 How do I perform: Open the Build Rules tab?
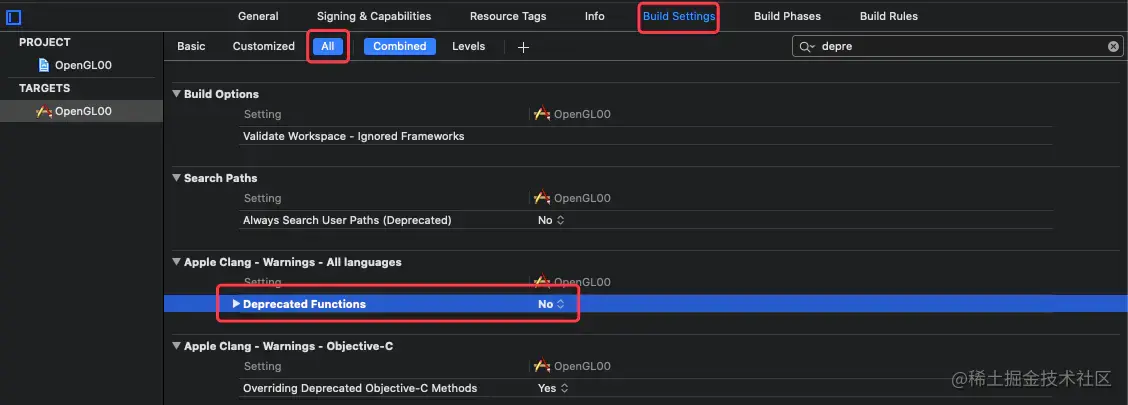coord(888,16)
